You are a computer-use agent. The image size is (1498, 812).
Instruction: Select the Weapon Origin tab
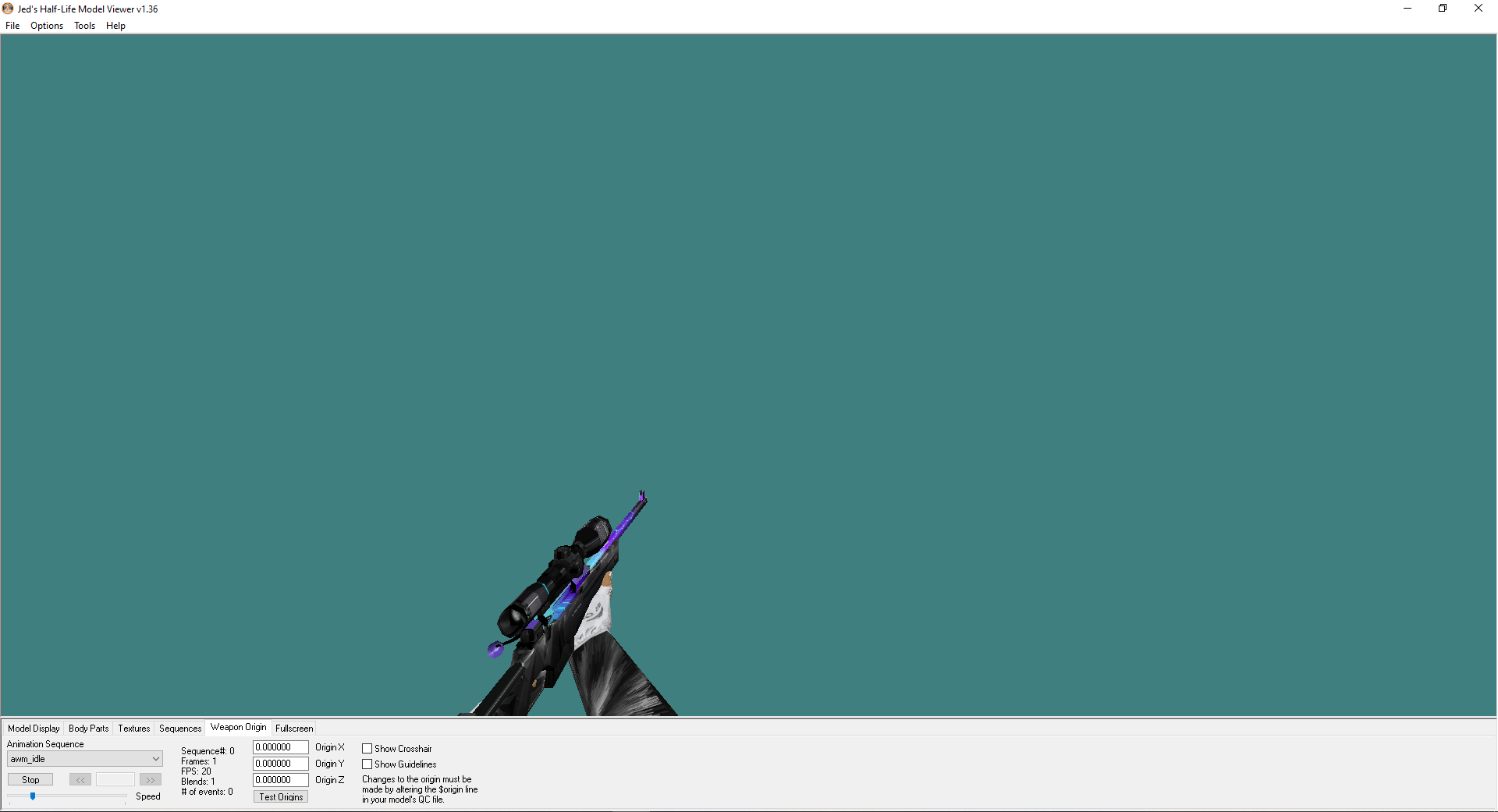coord(239,727)
